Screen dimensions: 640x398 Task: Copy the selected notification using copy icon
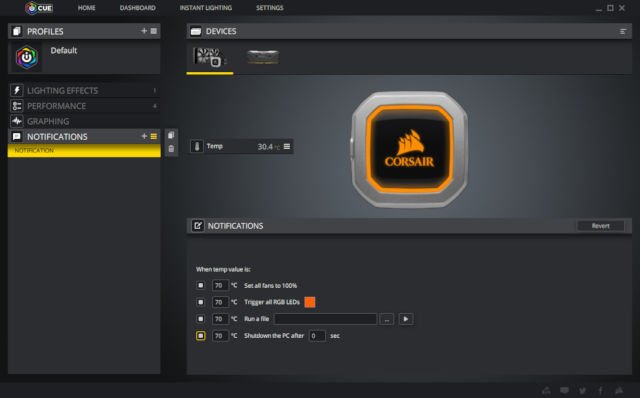pyautogui.click(x=171, y=135)
